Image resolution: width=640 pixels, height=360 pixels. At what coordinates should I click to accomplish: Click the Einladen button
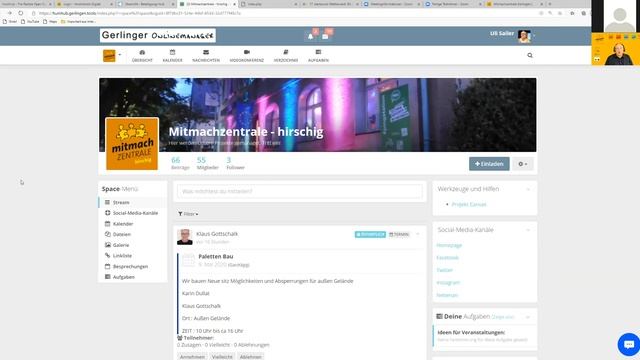[x=489, y=164]
